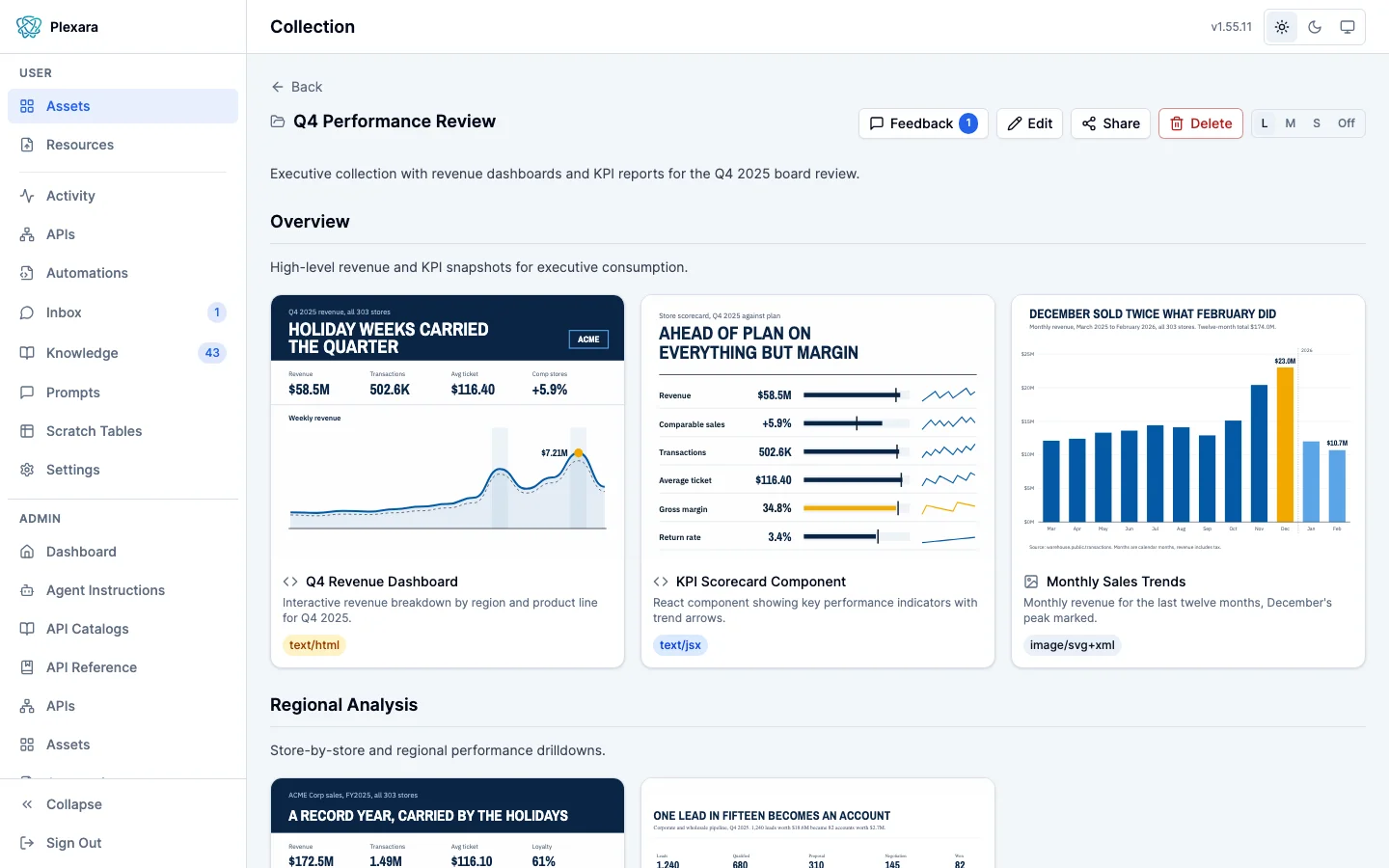Turn thumbnails Off
Screen dimensions: 1389x868
pos(1347,123)
